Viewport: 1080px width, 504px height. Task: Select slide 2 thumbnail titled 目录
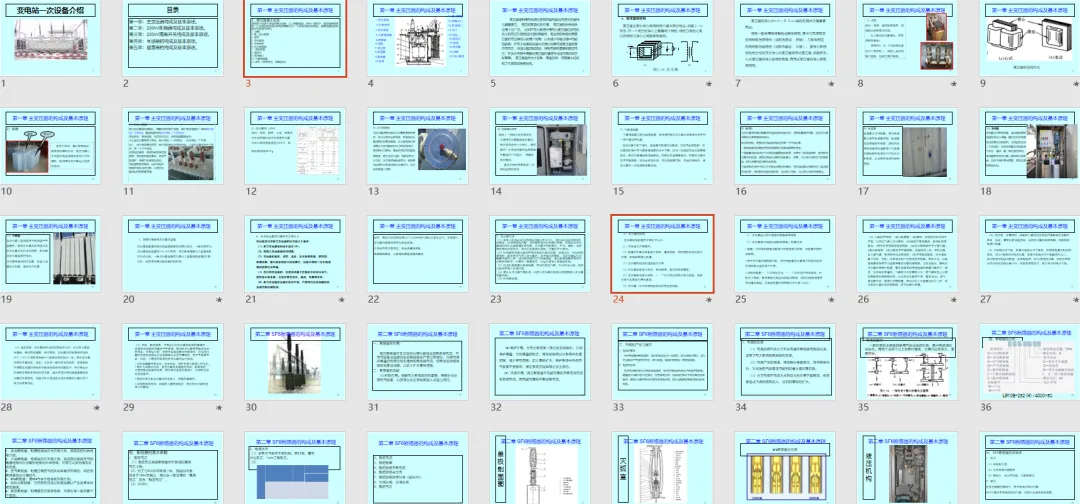(173, 38)
